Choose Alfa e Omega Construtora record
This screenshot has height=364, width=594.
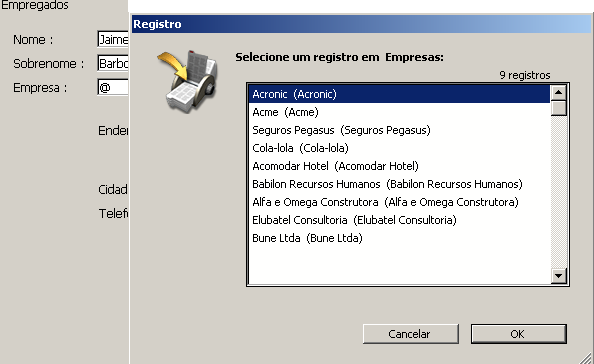click(x=399, y=202)
